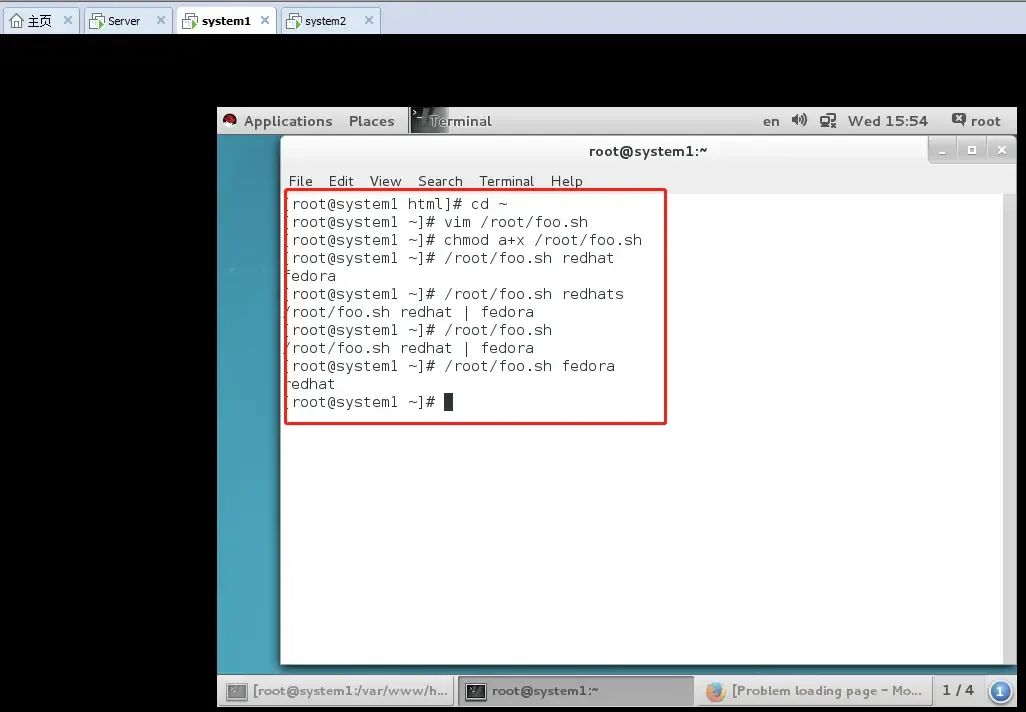This screenshot has height=712, width=1026.
Task: Open the terminal File menu
Action: coord(300,181)
